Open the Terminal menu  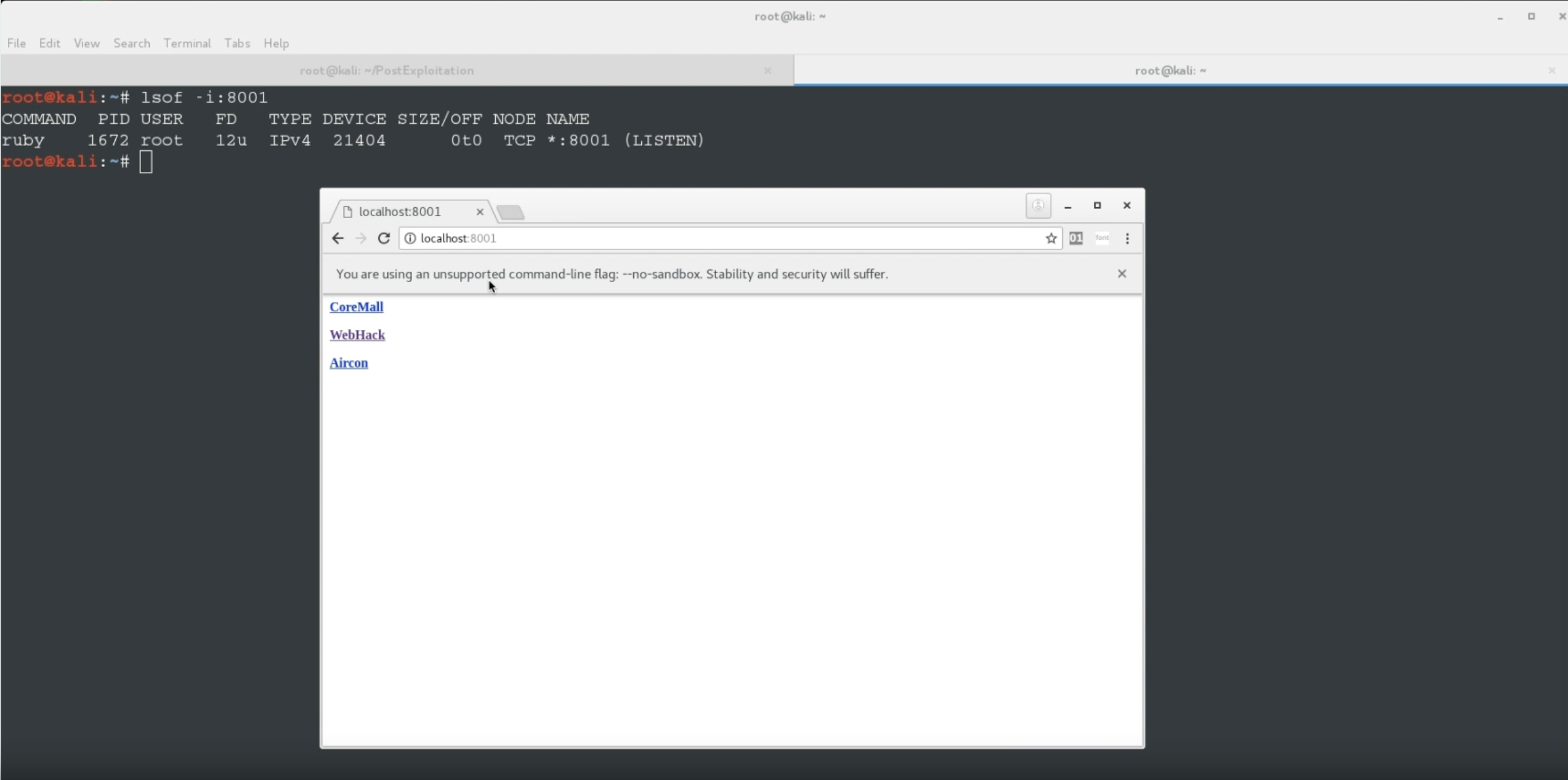click(x=187, y=43)
